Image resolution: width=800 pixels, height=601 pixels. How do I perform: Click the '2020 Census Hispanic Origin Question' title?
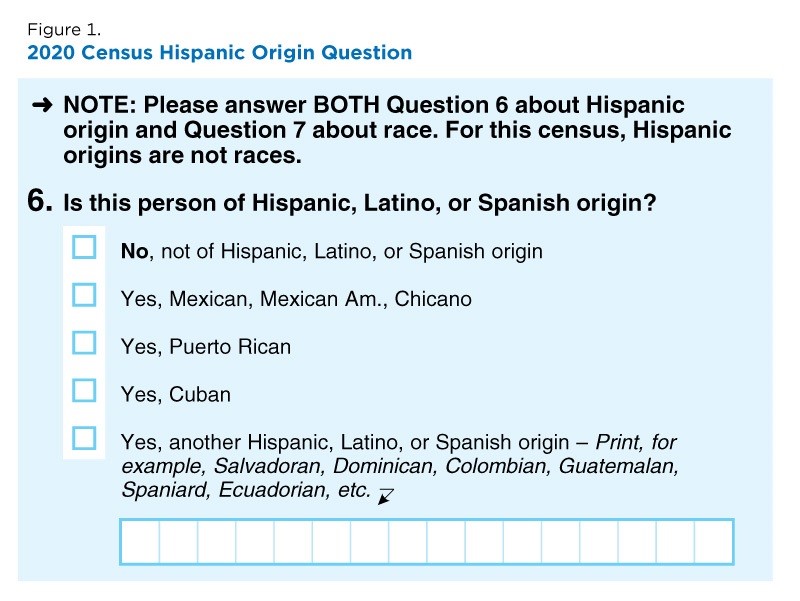219,53
